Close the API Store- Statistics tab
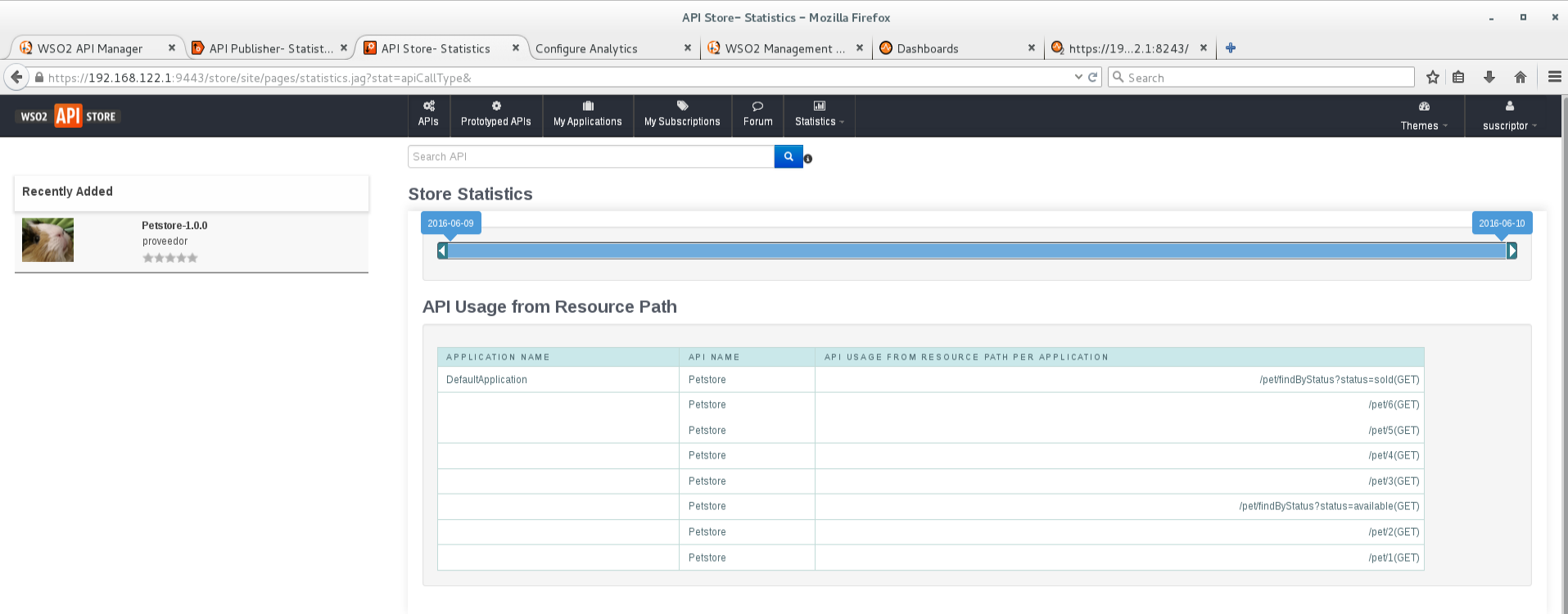Viewport: 1568px width, 614px height. point(516,48)
